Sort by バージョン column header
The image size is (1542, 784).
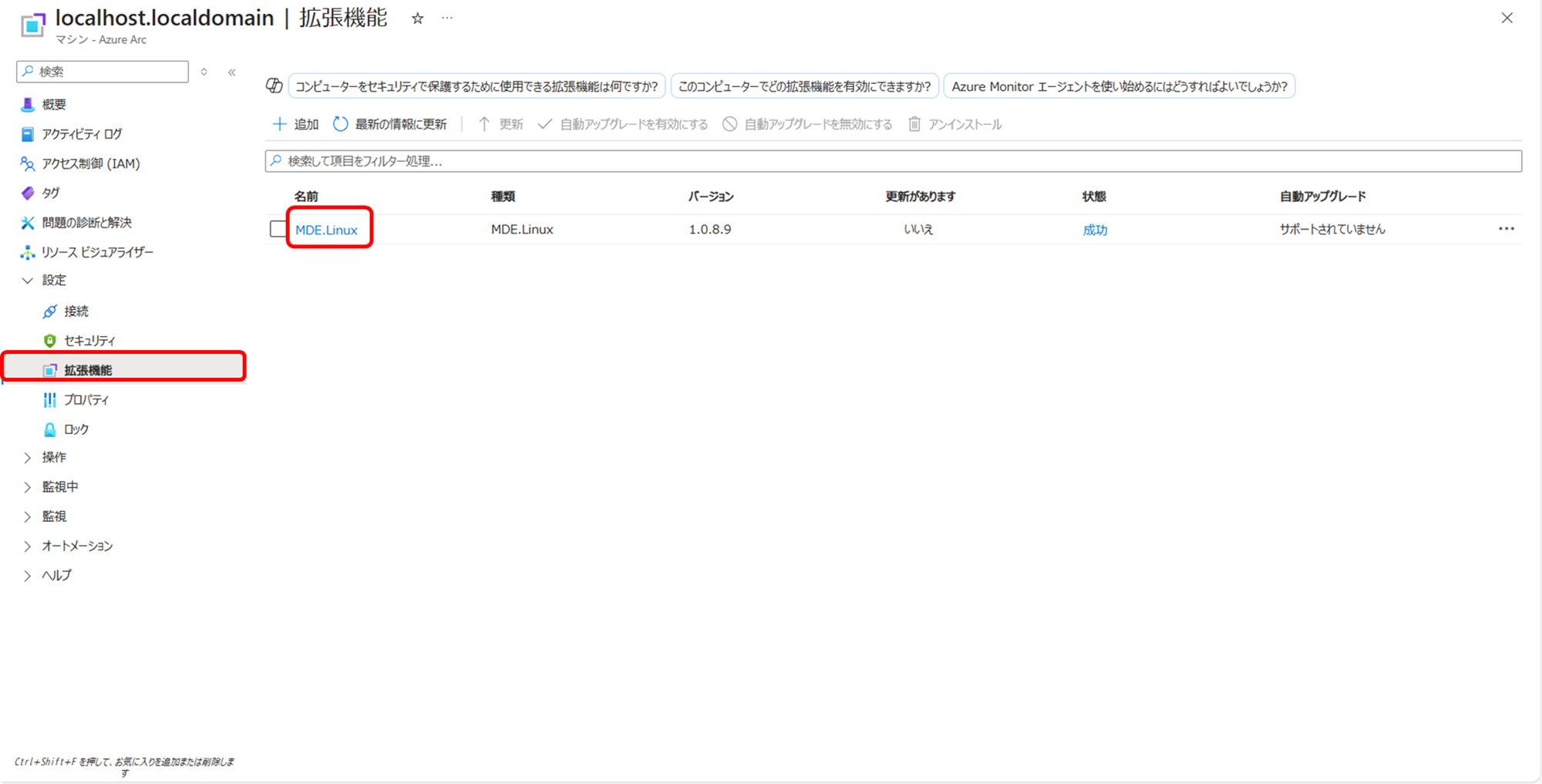point(711,197)
